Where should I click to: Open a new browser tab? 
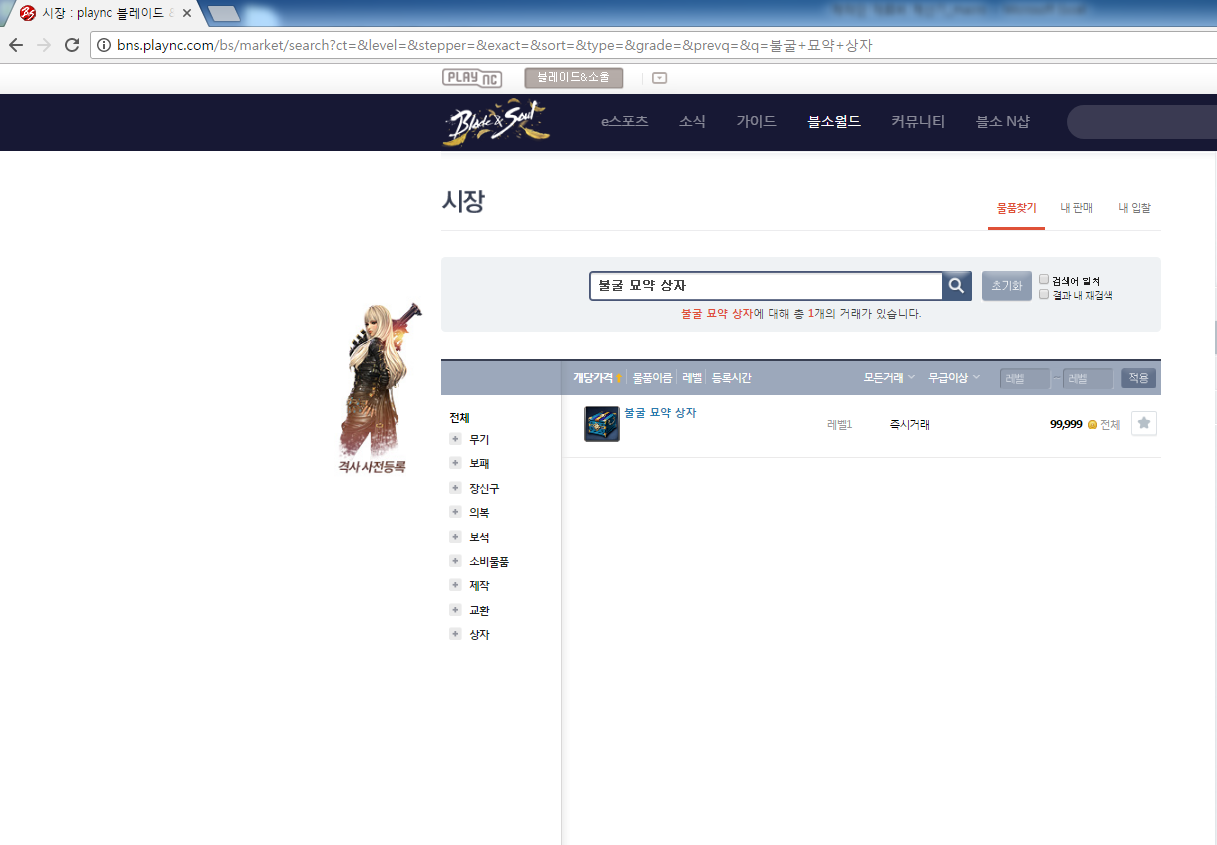pyautogui.click(x=224, y=14)
